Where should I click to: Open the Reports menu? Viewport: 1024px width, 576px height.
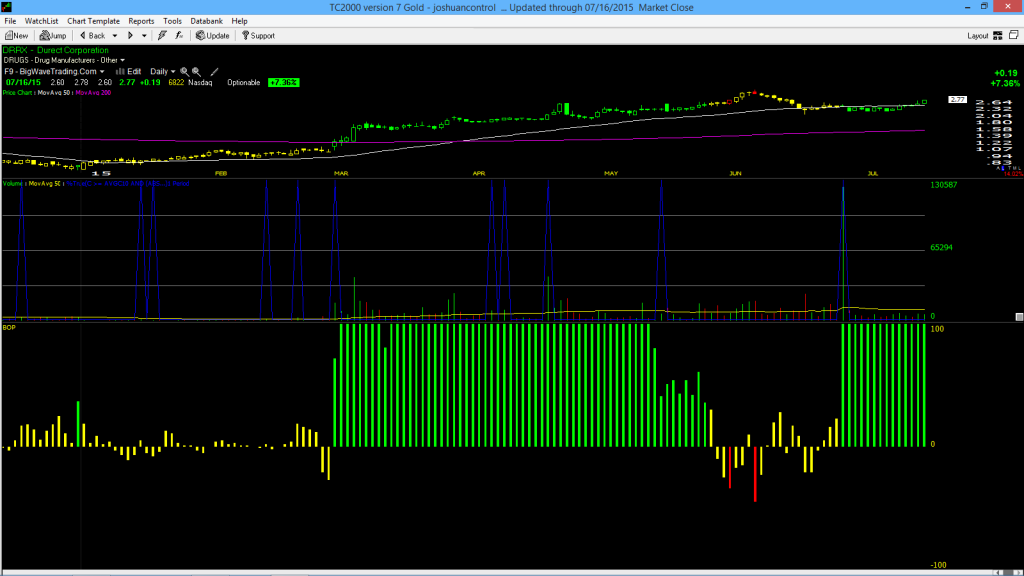click(141, 21)
